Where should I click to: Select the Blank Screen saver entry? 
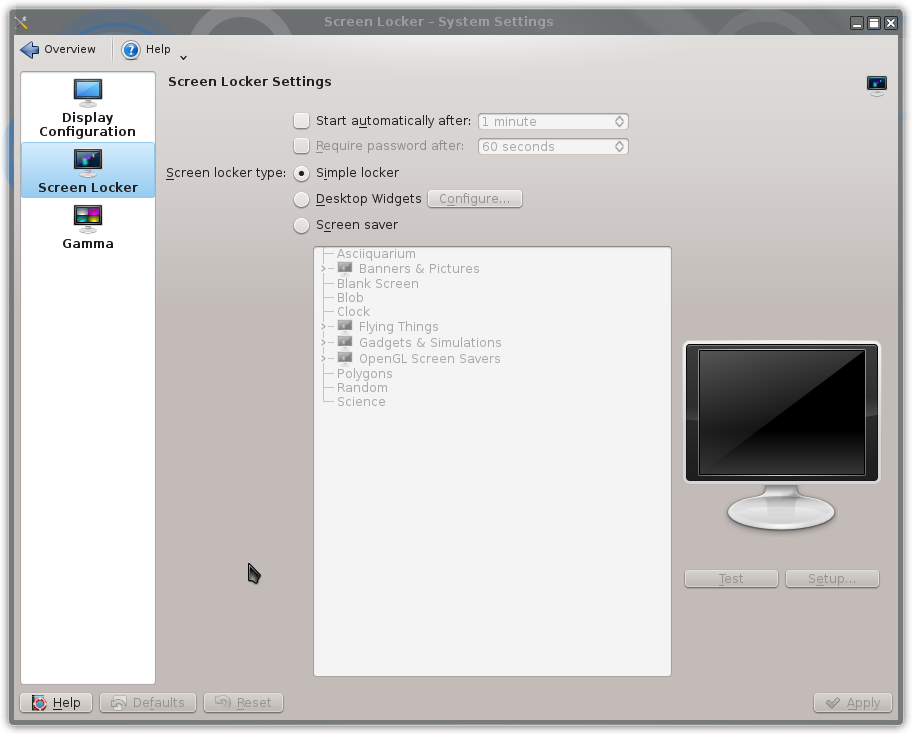[x=377, y=284]
